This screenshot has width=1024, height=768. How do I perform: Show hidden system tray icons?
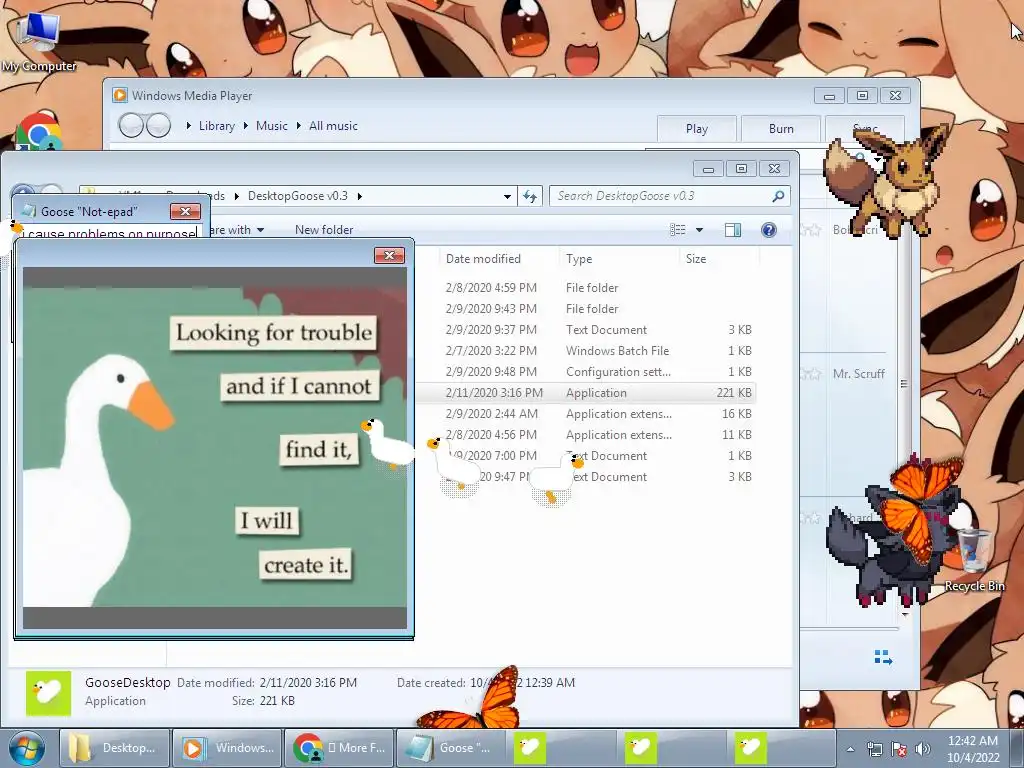click(x=850, y=750)
